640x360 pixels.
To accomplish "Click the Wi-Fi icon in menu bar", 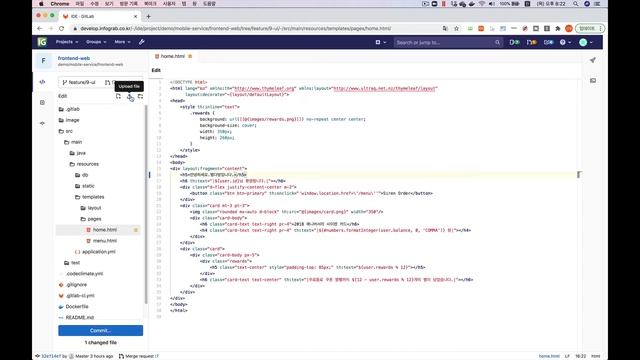I will [x=482, y=4].
